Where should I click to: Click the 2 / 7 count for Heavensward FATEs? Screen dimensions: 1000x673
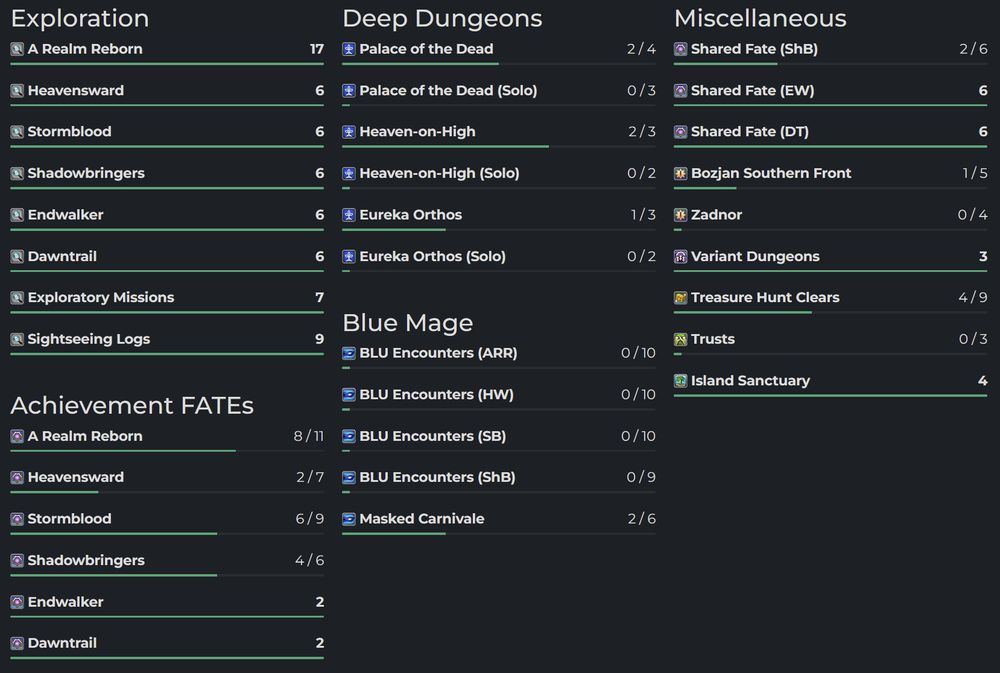click(x=310, y=477)
